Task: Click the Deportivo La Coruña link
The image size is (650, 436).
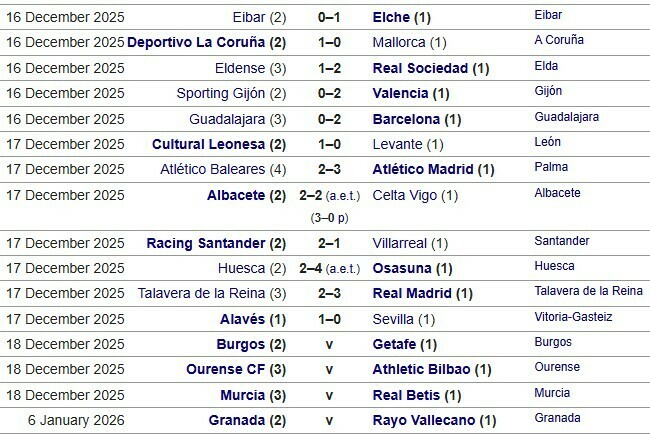Action: point(197,43)
